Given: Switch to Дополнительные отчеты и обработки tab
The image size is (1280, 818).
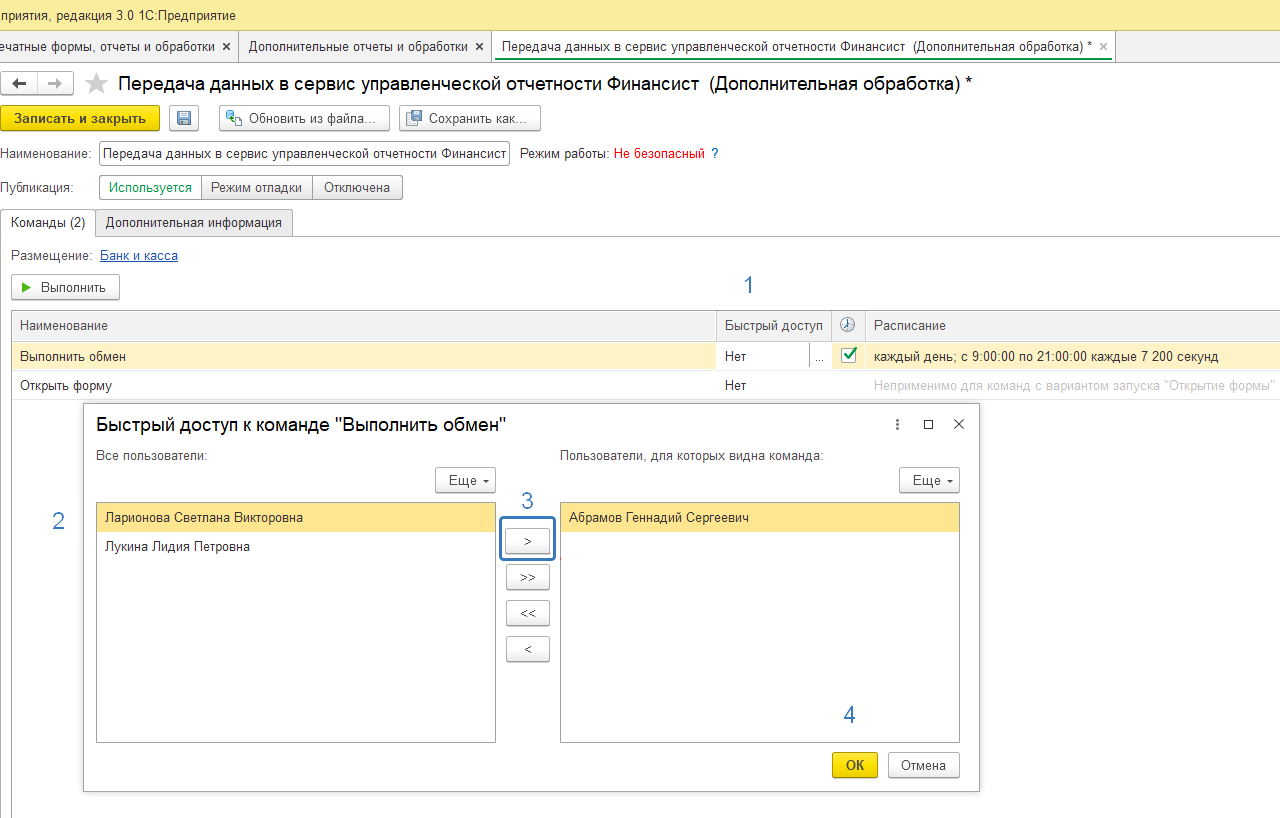Looking at the screenshot, I should point(358,46).
